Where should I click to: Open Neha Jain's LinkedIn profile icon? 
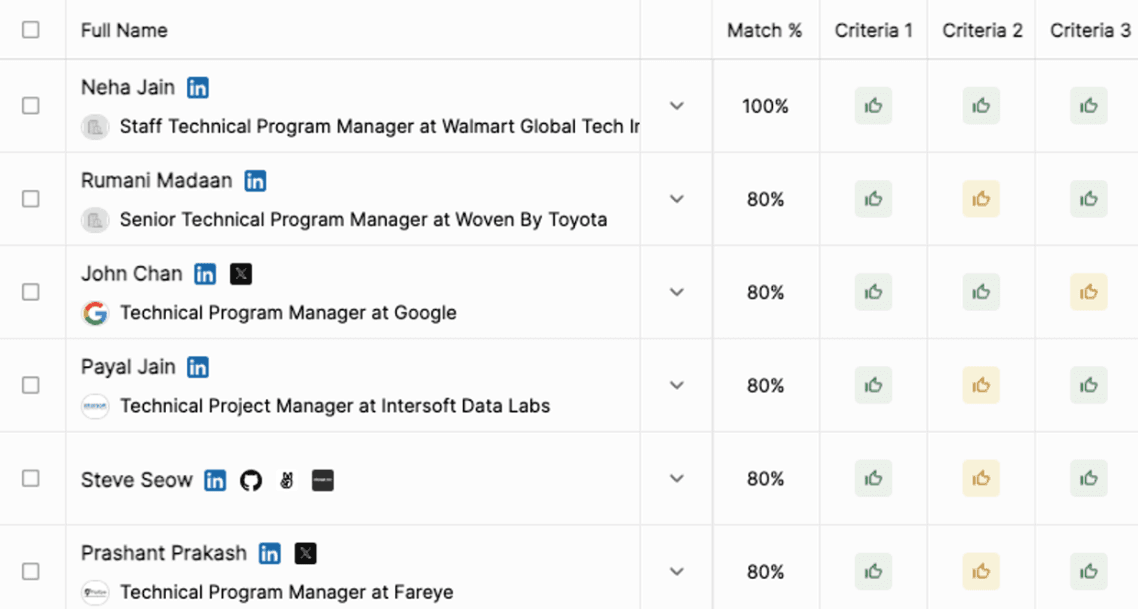[198, 88]
